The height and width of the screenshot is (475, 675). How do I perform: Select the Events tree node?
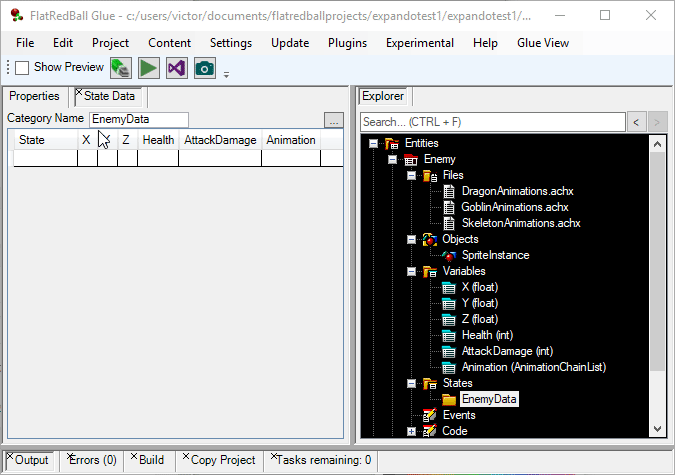click(459, 415)
